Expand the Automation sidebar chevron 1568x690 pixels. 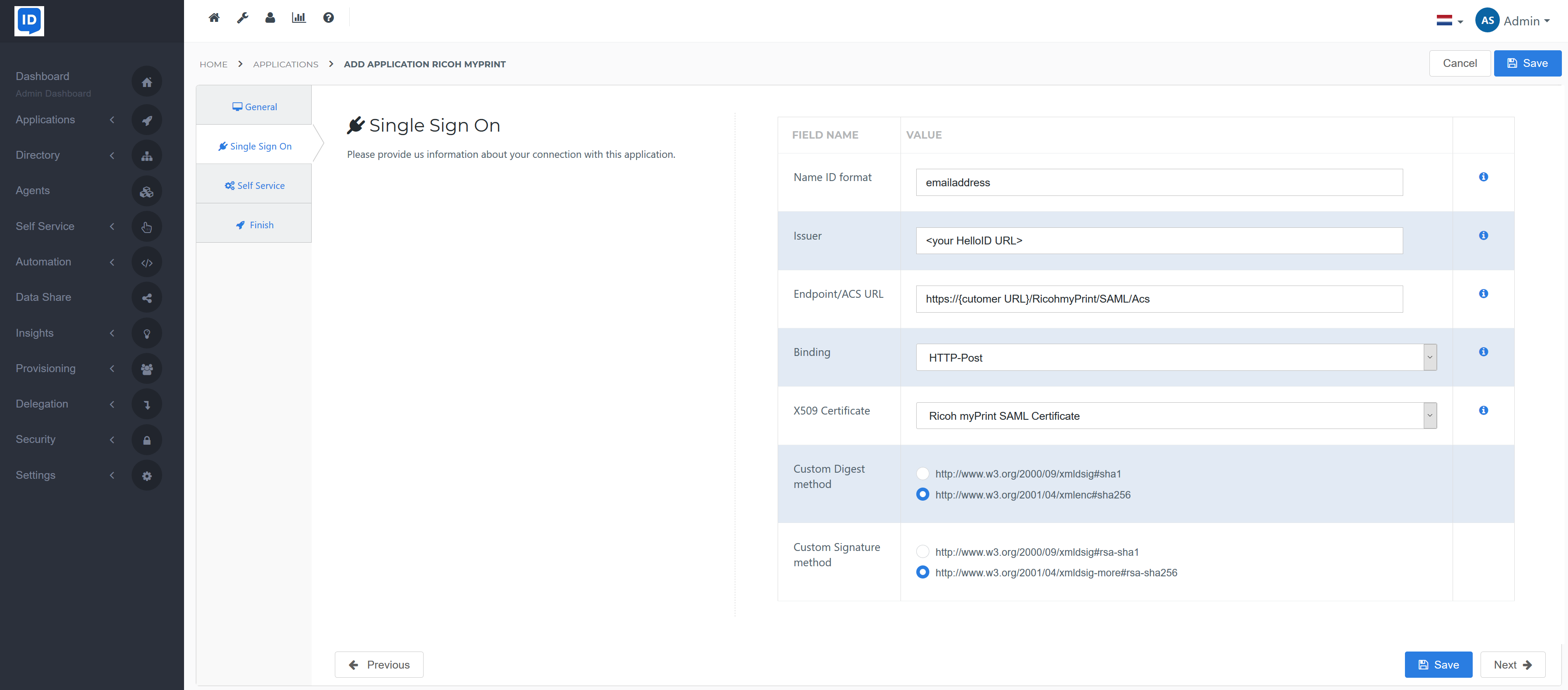point(112,262)
